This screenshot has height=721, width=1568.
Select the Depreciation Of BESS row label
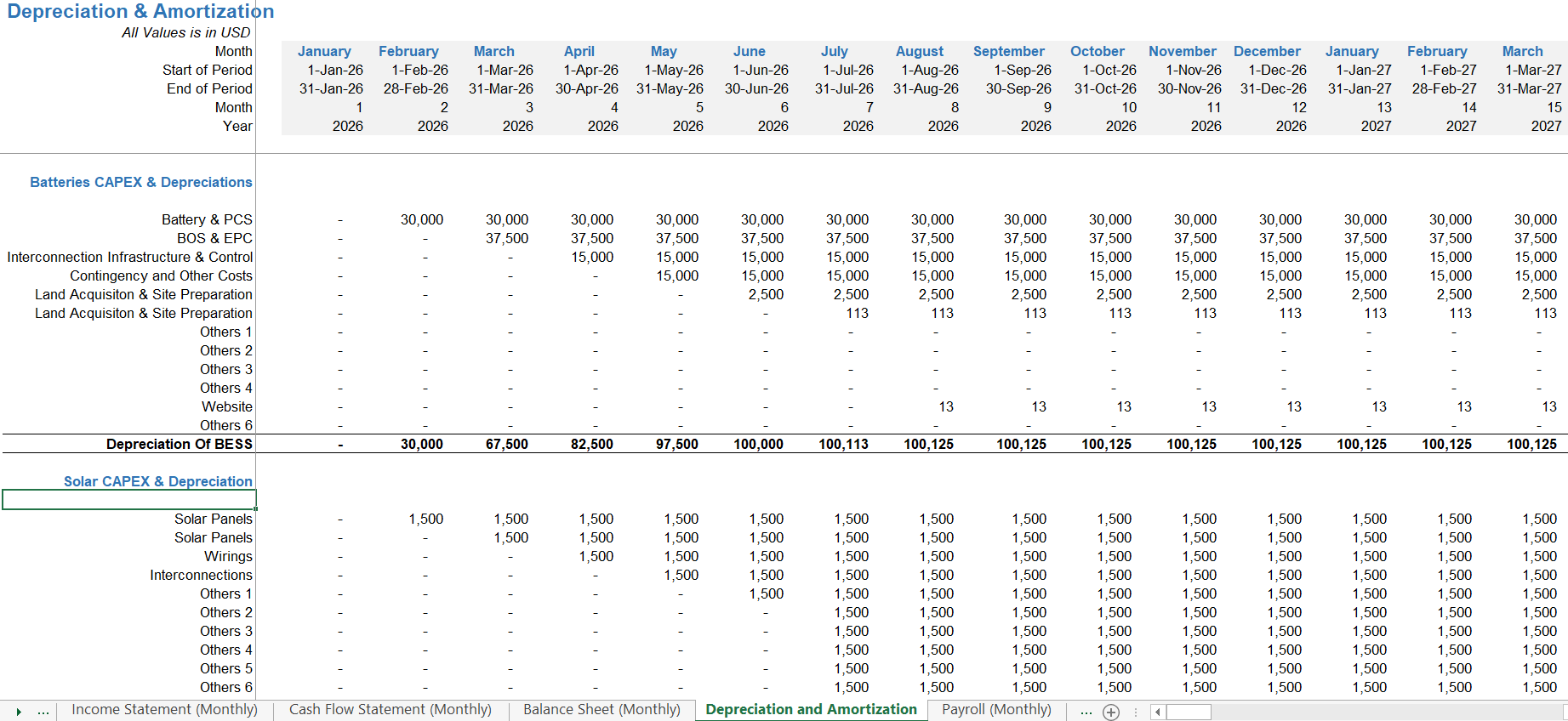tap(180, 444)
